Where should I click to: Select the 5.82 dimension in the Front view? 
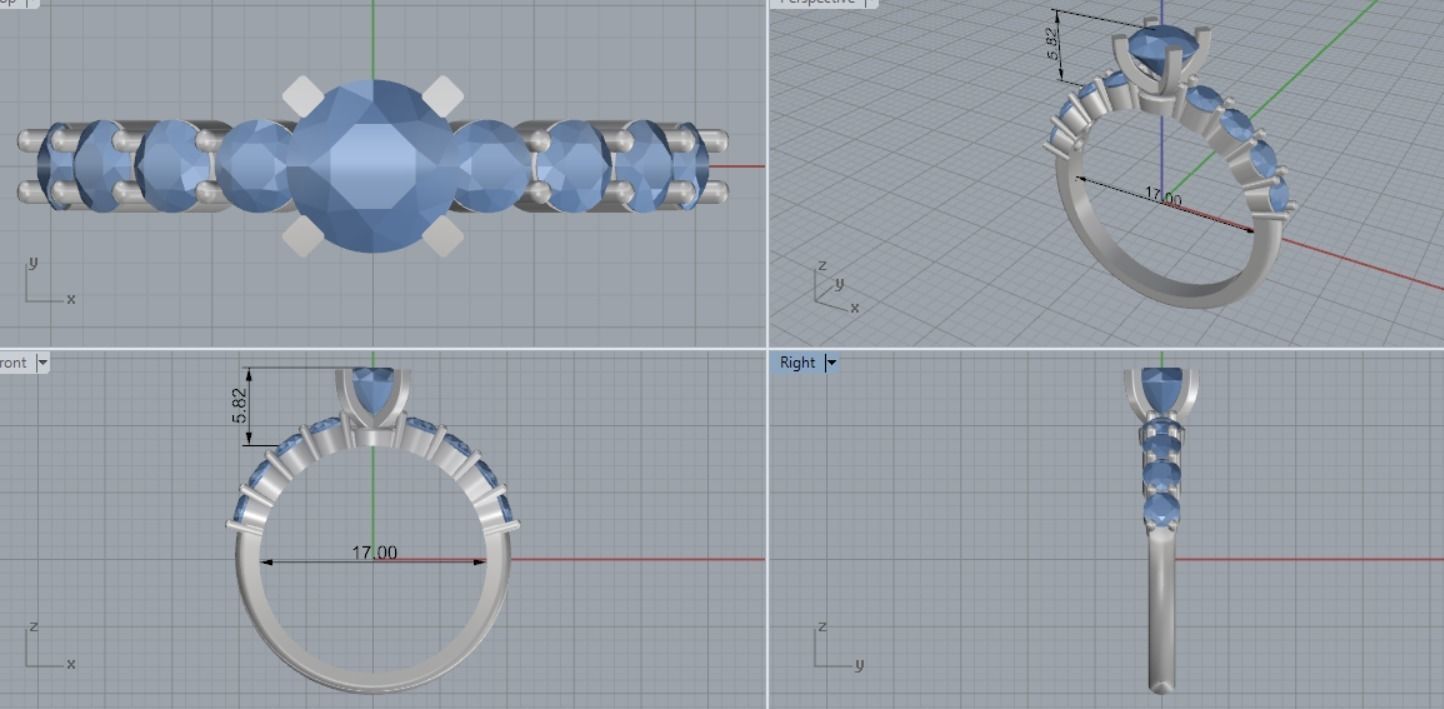click(x=240, y=405)
